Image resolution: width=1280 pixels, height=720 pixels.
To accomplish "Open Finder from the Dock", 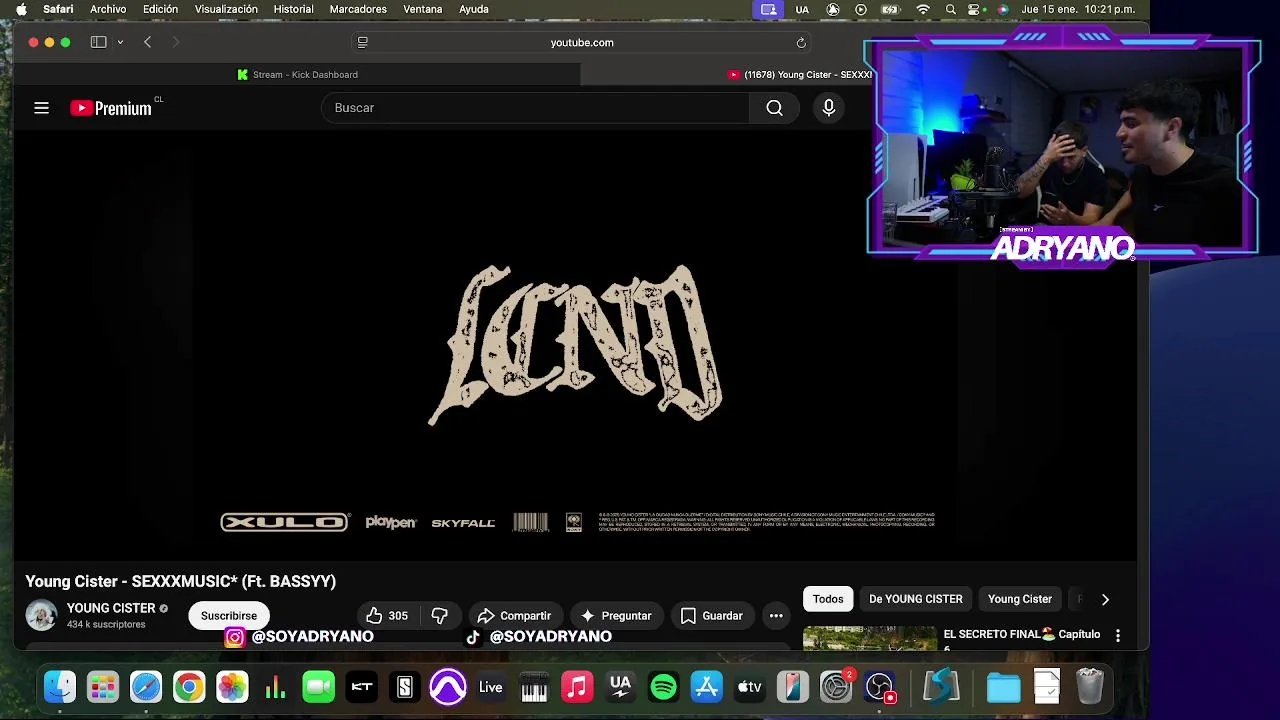I will click(x=60, y=687).
